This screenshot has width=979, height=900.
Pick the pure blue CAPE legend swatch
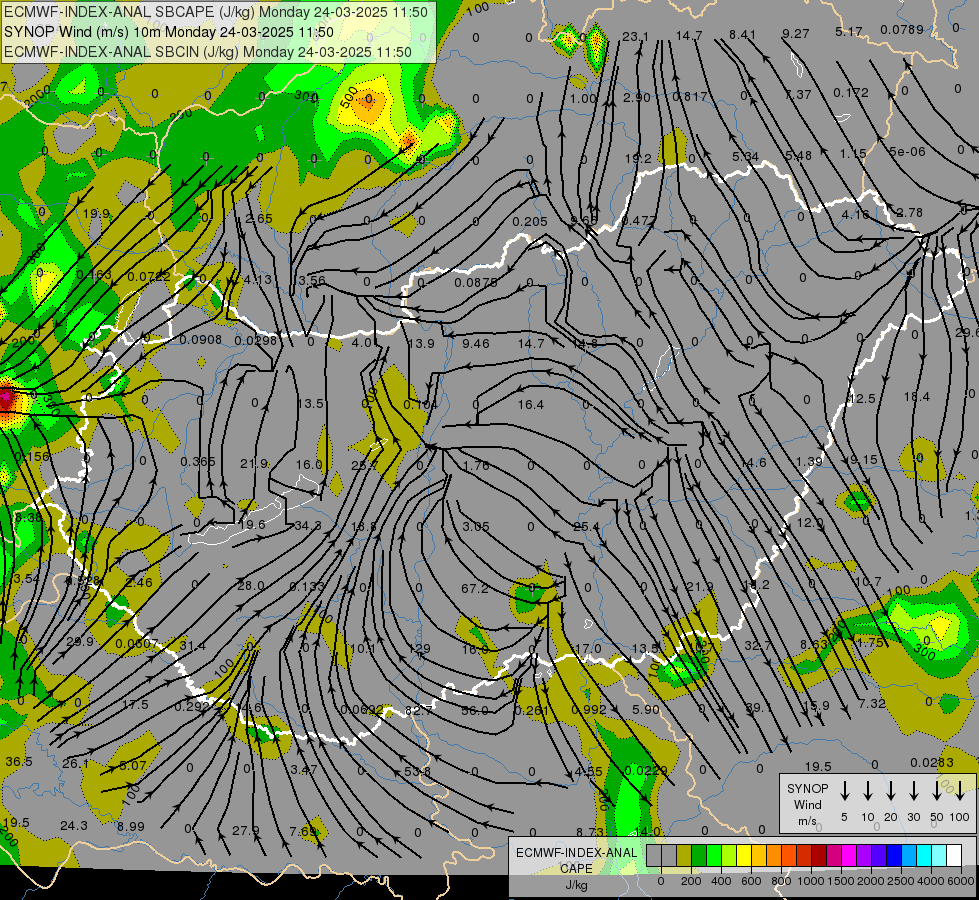pos(894,856)
